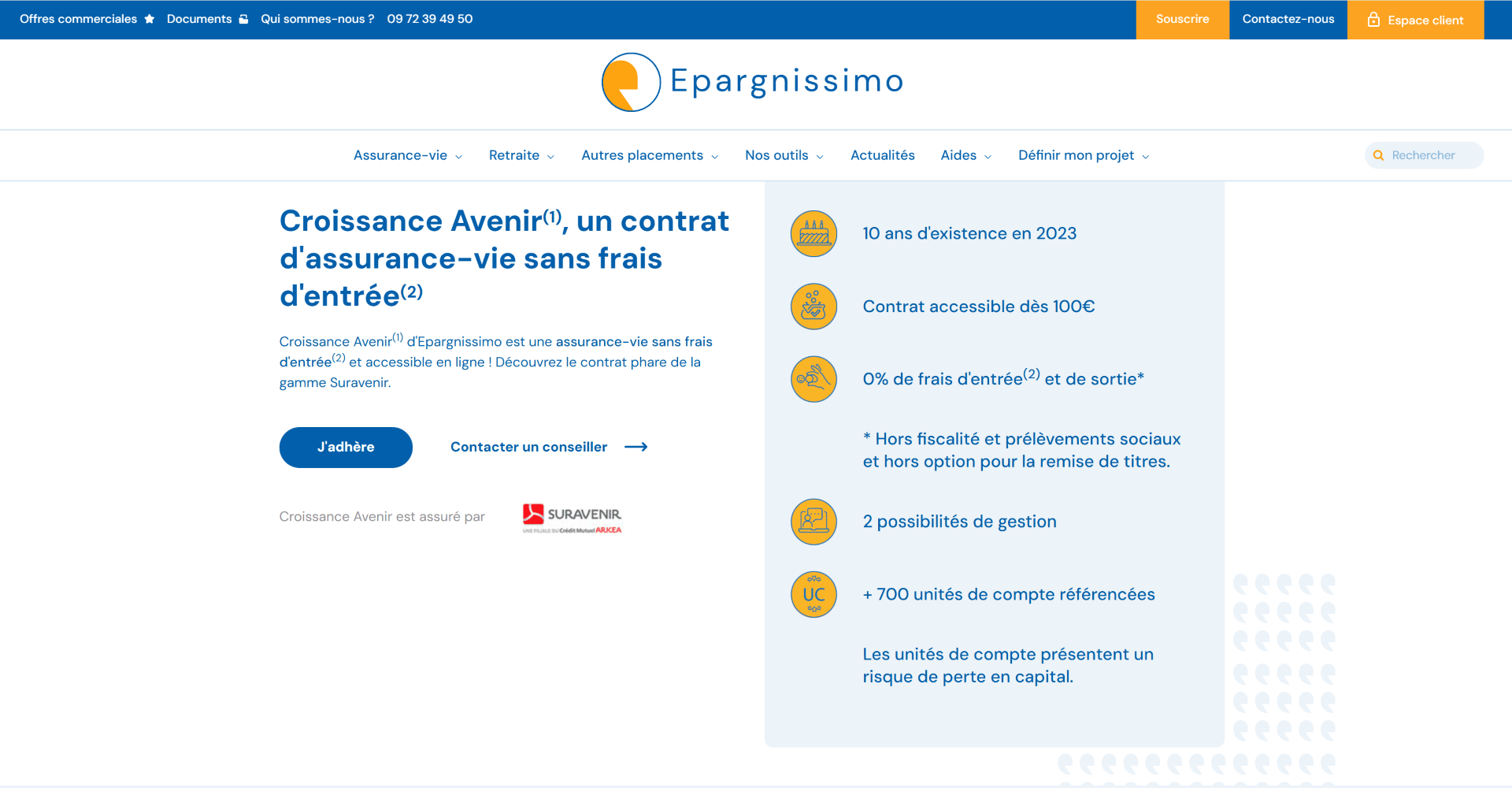1512x788 pixels.
Task: Click the arrow next to Contacter un conseiller
Action: (x=636, y=448)
